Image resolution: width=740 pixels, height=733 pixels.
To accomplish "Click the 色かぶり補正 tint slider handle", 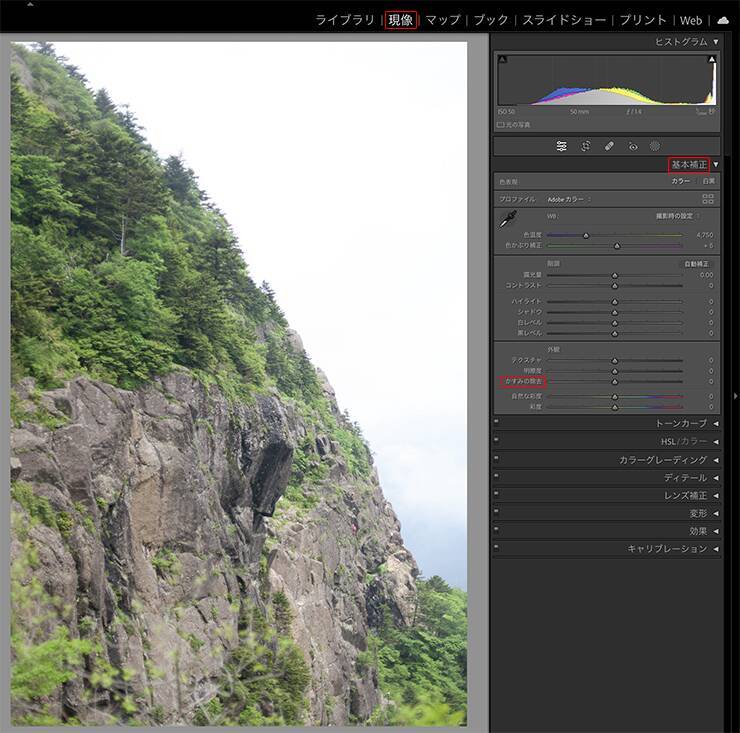I will coord(617,246).
